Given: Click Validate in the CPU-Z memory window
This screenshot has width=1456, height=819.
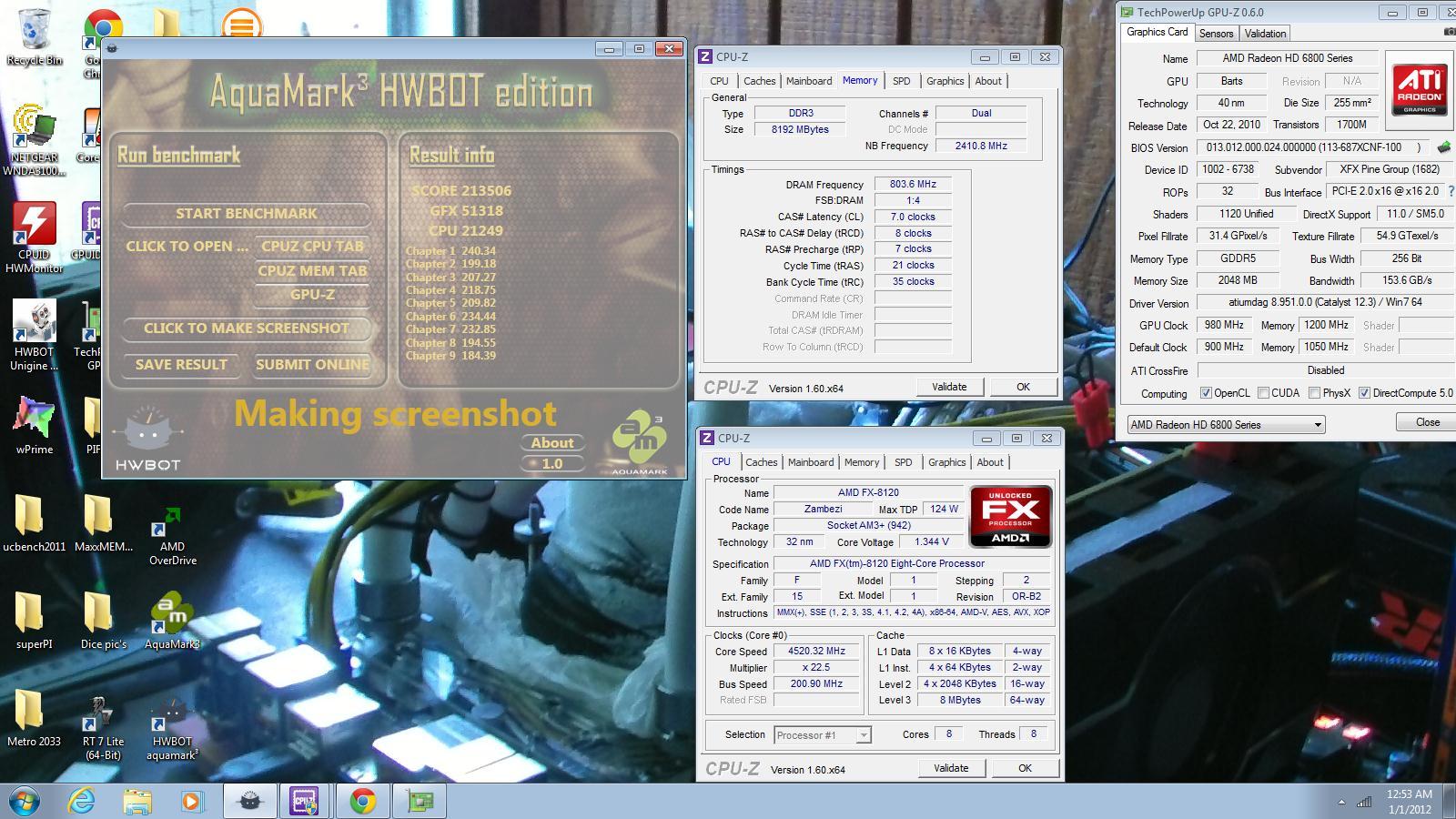Looking at the screenshot, I should [x=949, y=387].
